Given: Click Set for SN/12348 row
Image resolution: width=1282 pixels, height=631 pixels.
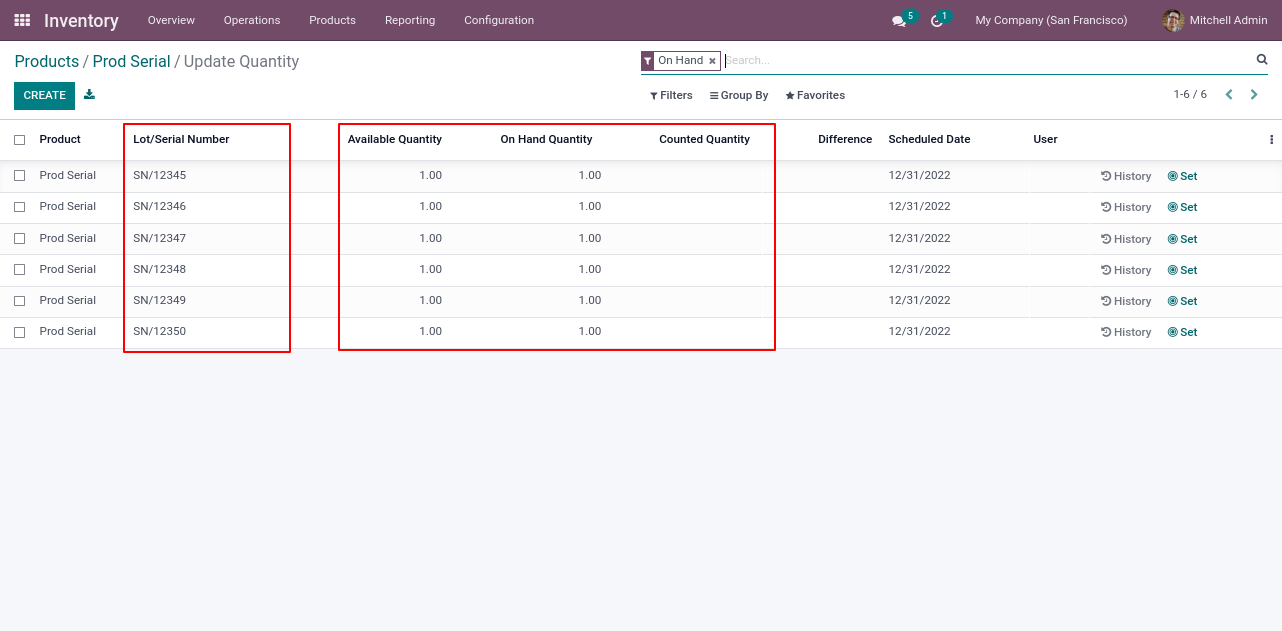Looking at the screenshot, I should 1182,270.
